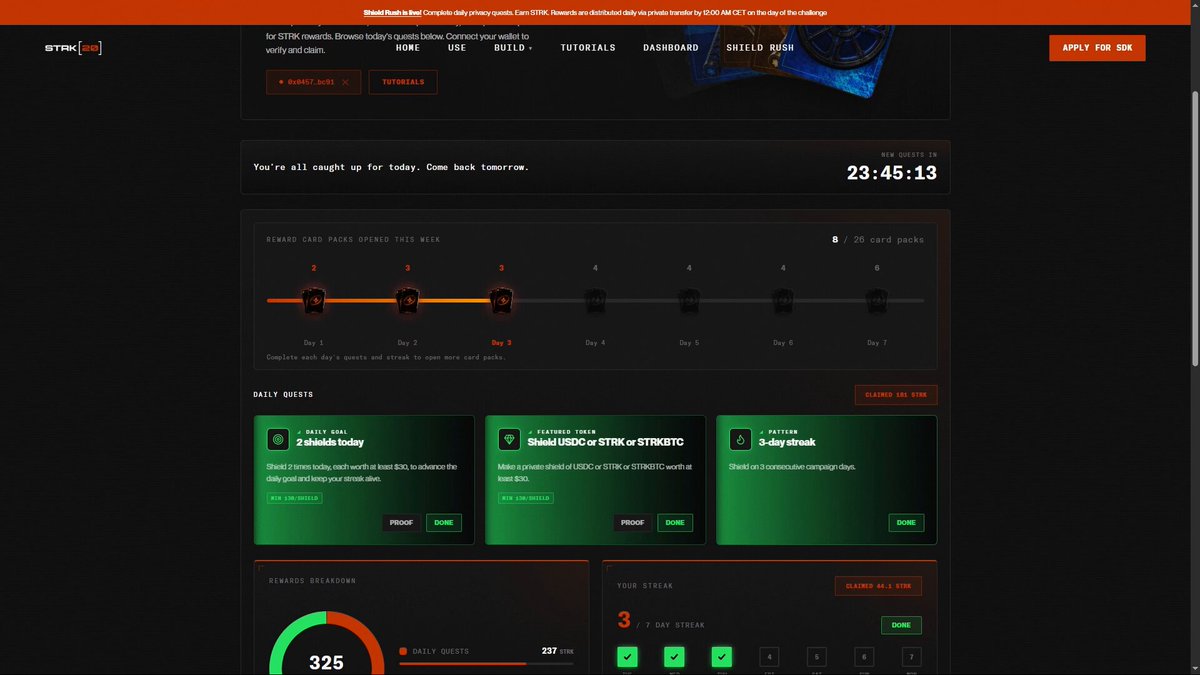Click the Day 5 card pack icon
Image resolution: width=1200 pixels, height=675 pixels.
[x=689, y=300]
